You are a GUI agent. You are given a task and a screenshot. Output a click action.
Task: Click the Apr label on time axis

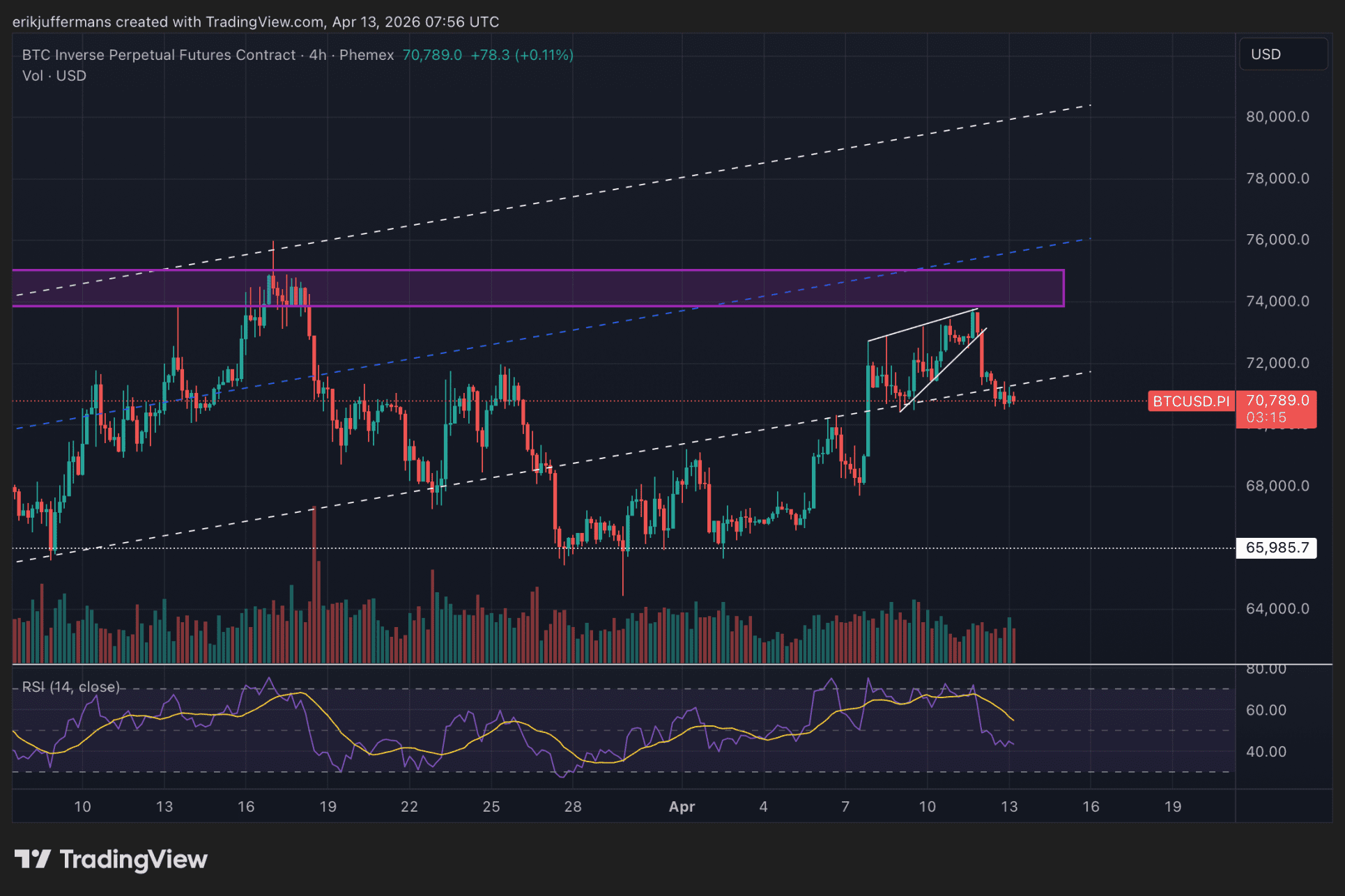681,807
